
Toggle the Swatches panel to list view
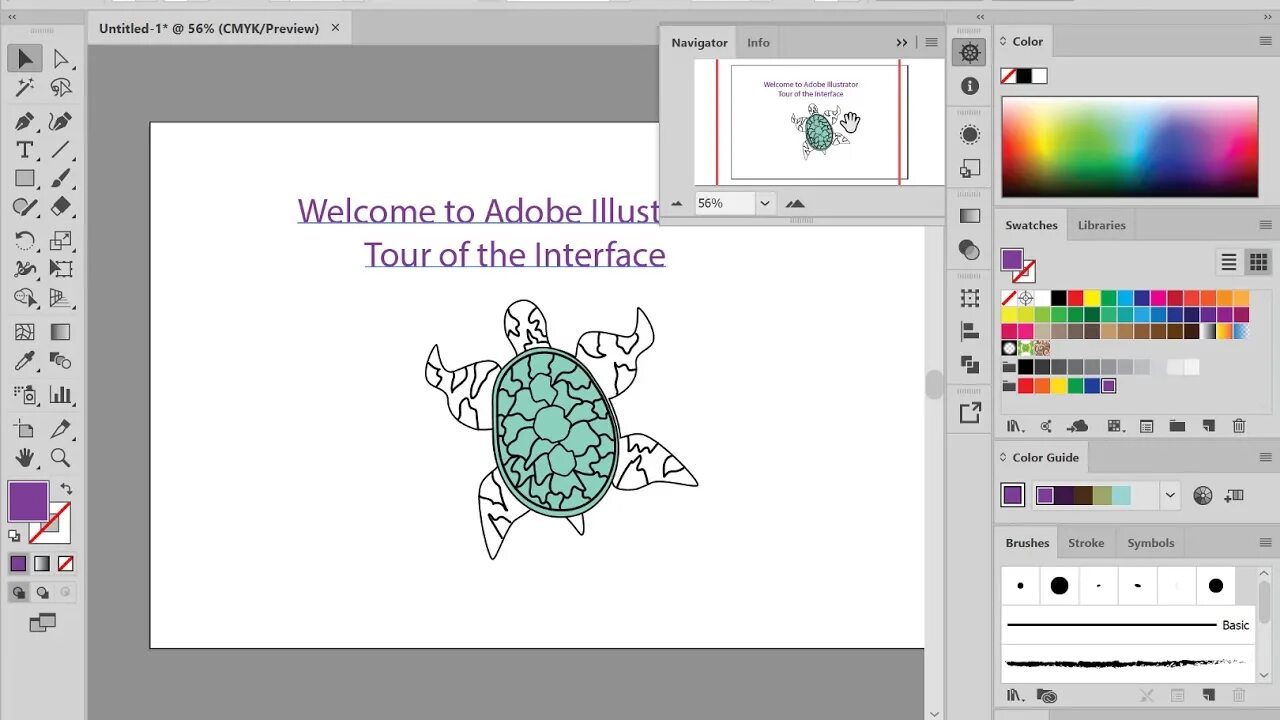1228,262
